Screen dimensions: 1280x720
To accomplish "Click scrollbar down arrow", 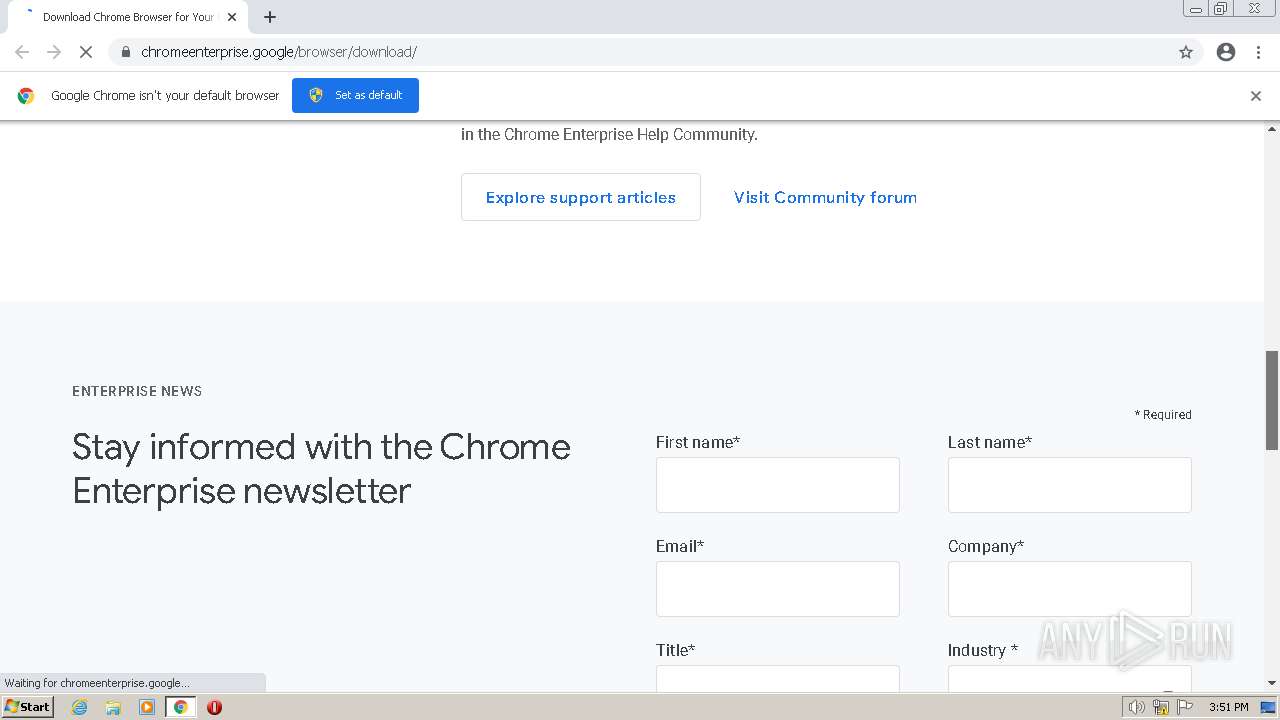I will [1272, 683].
